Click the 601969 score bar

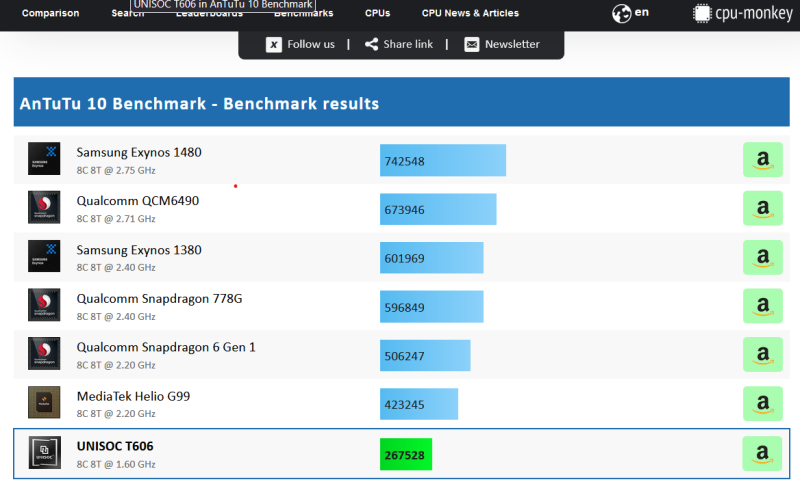click(x=432, y=258)
